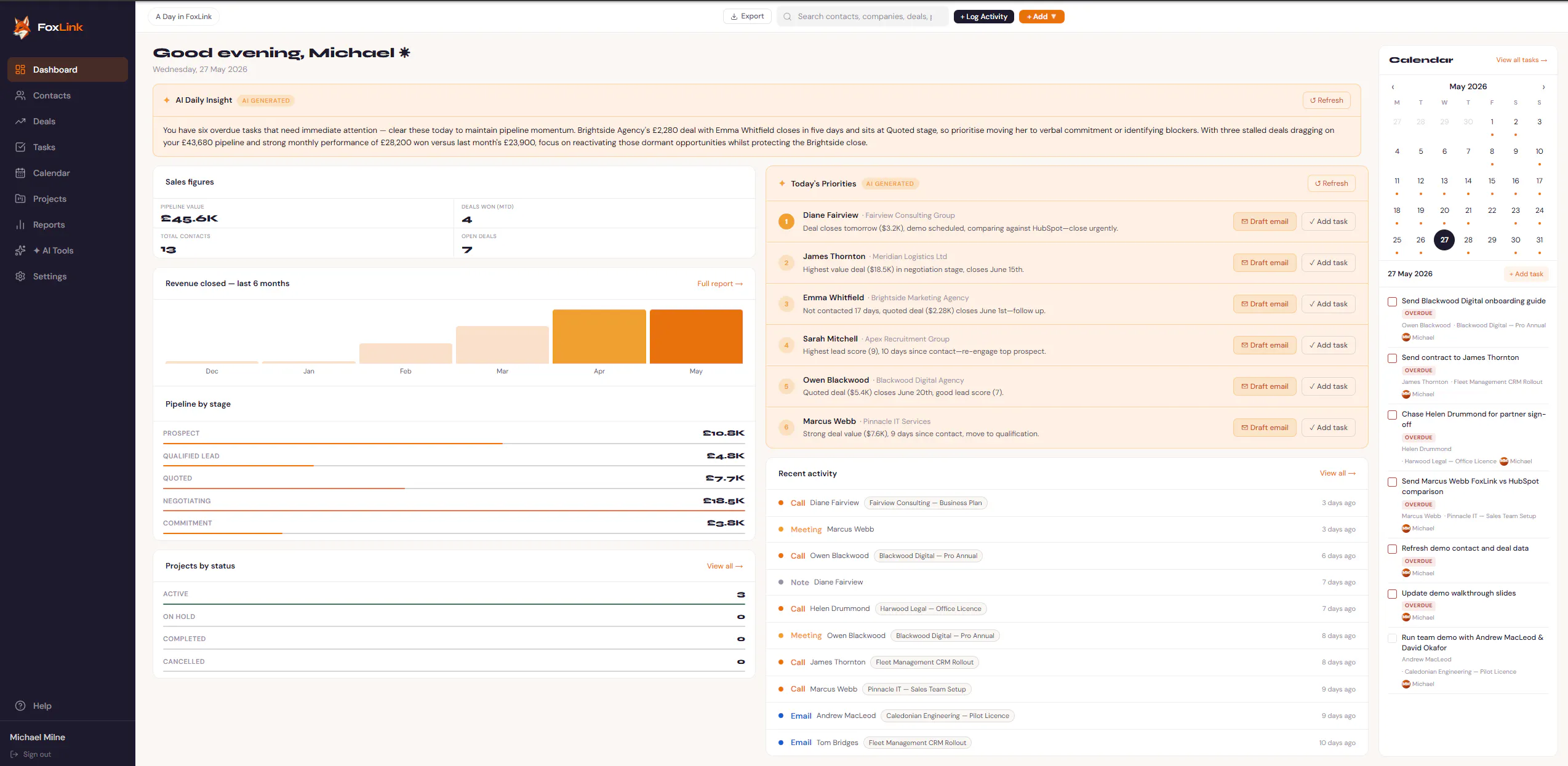1568x766 pixels.
Task: Click the Prospect pipeline stage bar
Action: coord(454,444)
